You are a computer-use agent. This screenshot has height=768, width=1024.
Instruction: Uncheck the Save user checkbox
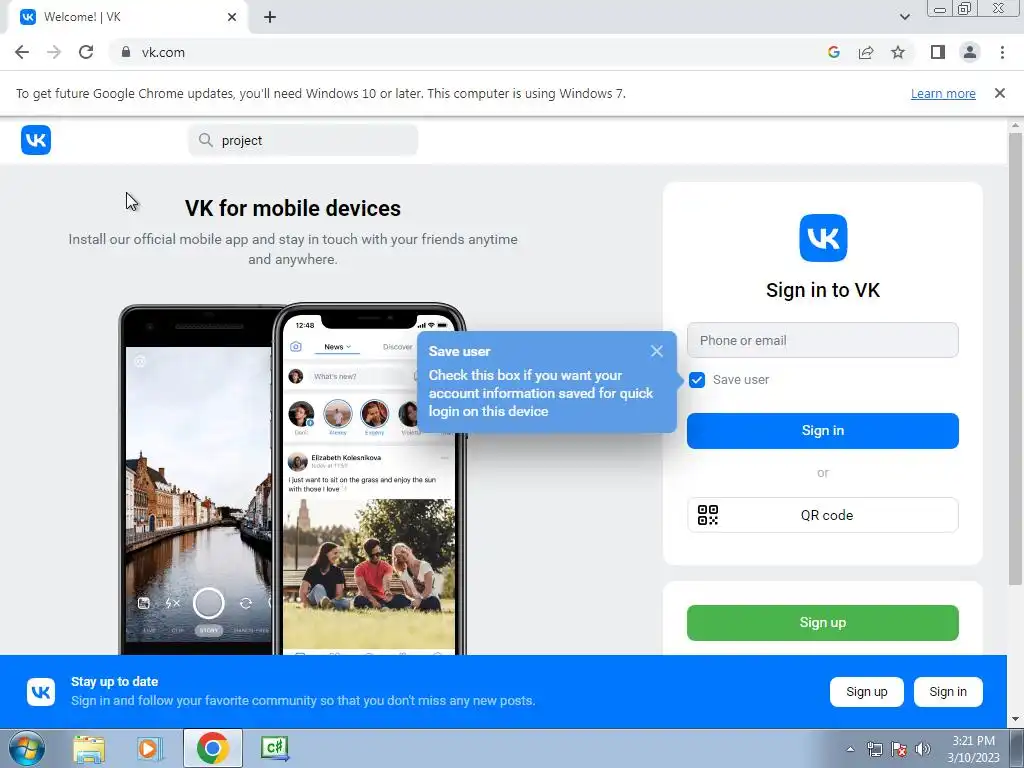click(697, 379)
